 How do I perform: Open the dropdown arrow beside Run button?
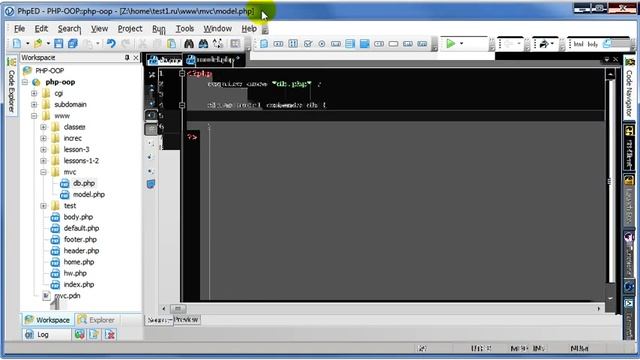462,44
